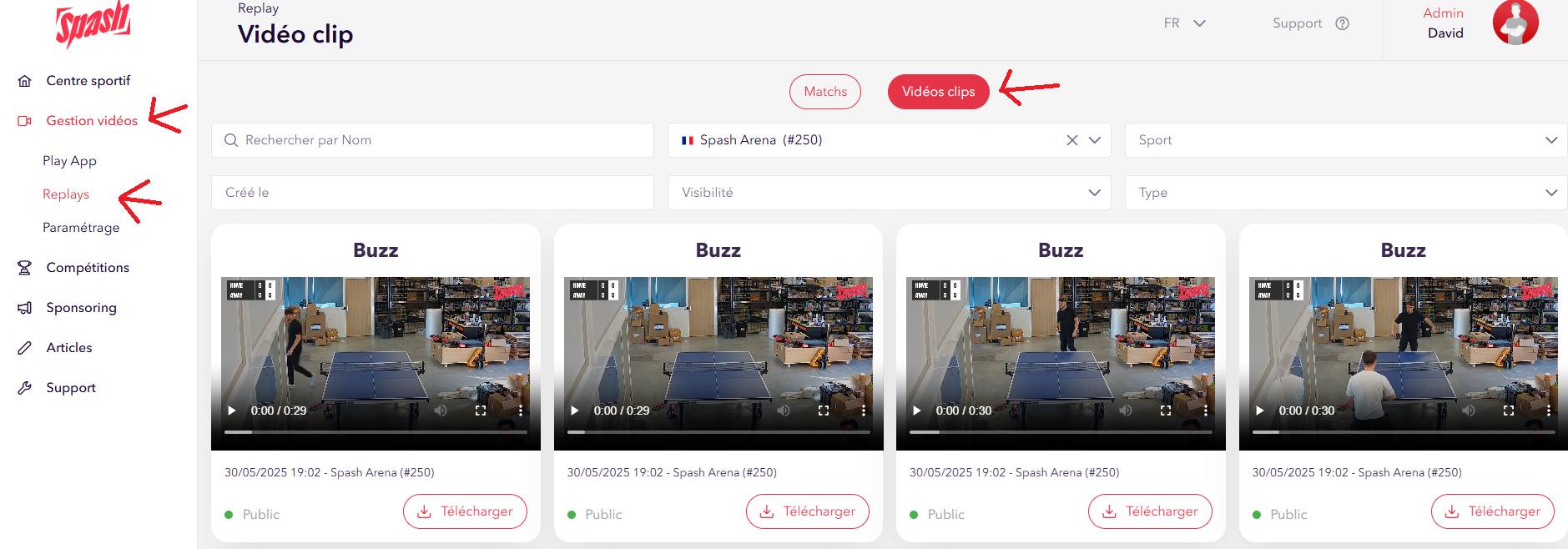Download the first Buzz clip with Télécharger
The image size is (1568, 549).
pyautogui.click(x=465, y=511)
